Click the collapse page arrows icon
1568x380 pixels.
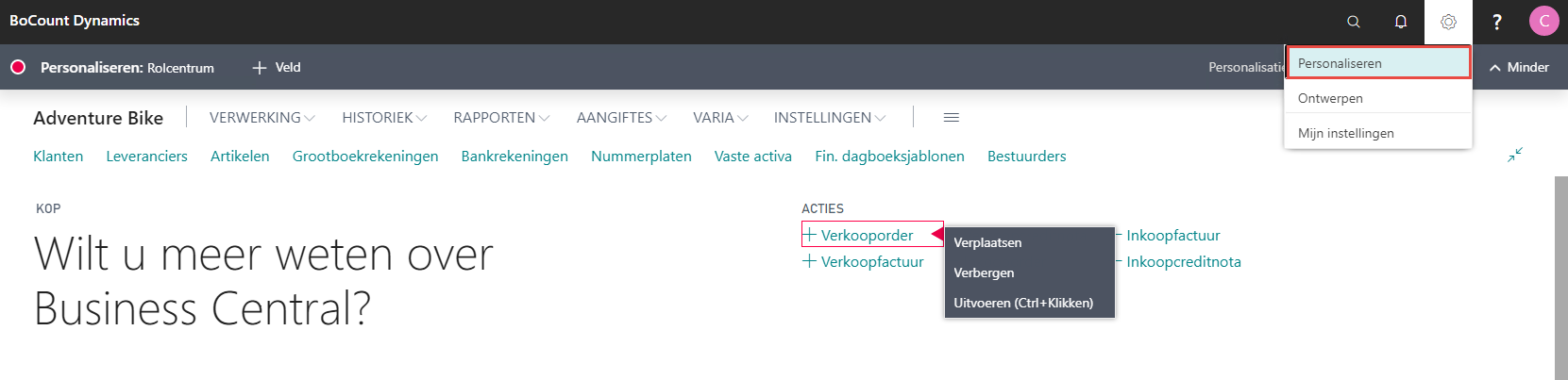(1515, 155)
